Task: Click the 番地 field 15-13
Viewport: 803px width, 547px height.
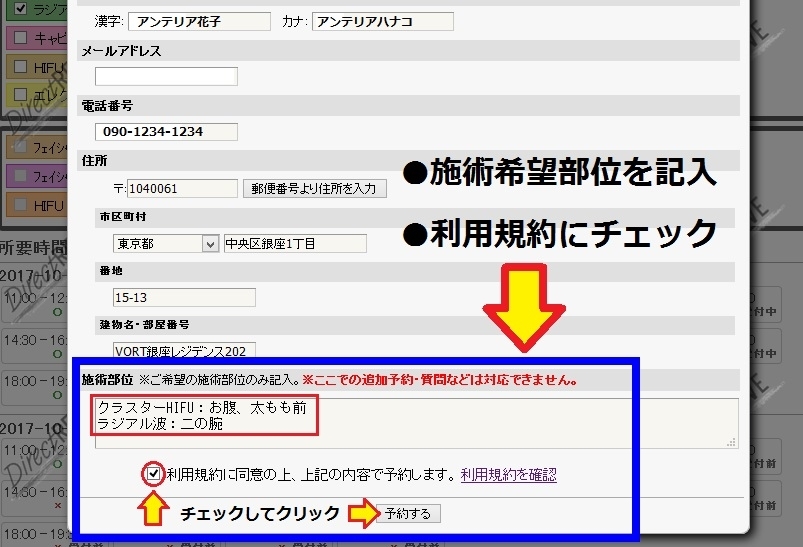Action: pos(184,297)
